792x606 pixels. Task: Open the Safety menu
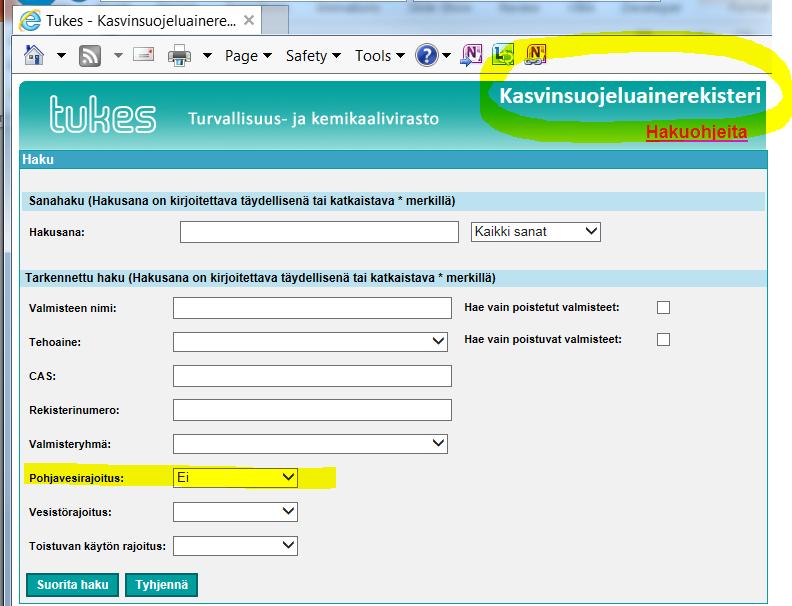pyautogui.click(x=313, y=56)
